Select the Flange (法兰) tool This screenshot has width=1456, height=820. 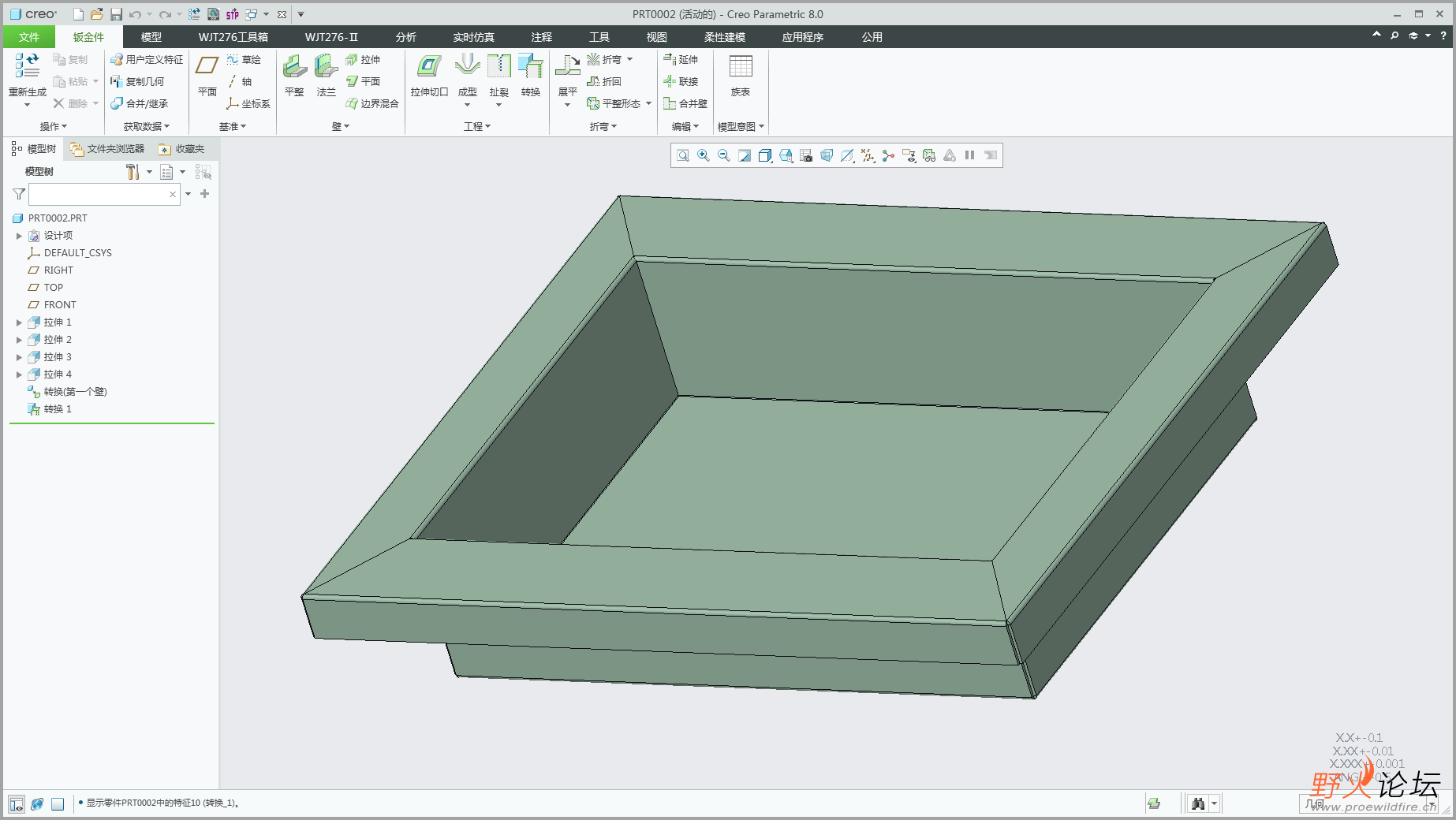coord(326,76)
